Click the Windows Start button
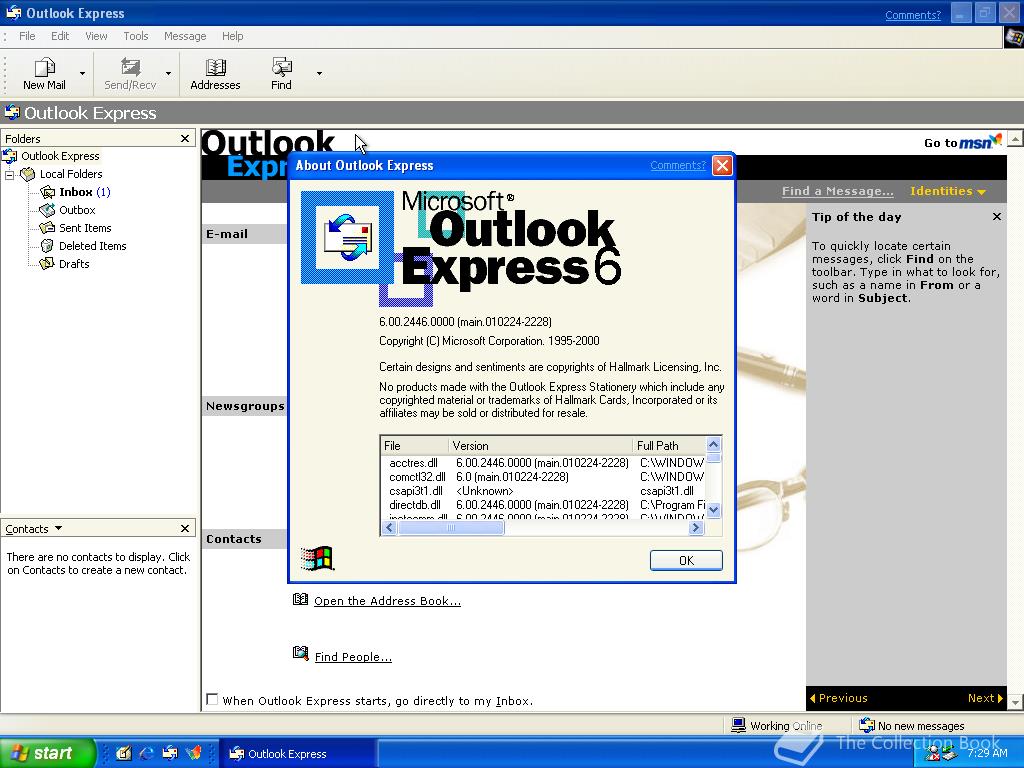 click(47, 753)
